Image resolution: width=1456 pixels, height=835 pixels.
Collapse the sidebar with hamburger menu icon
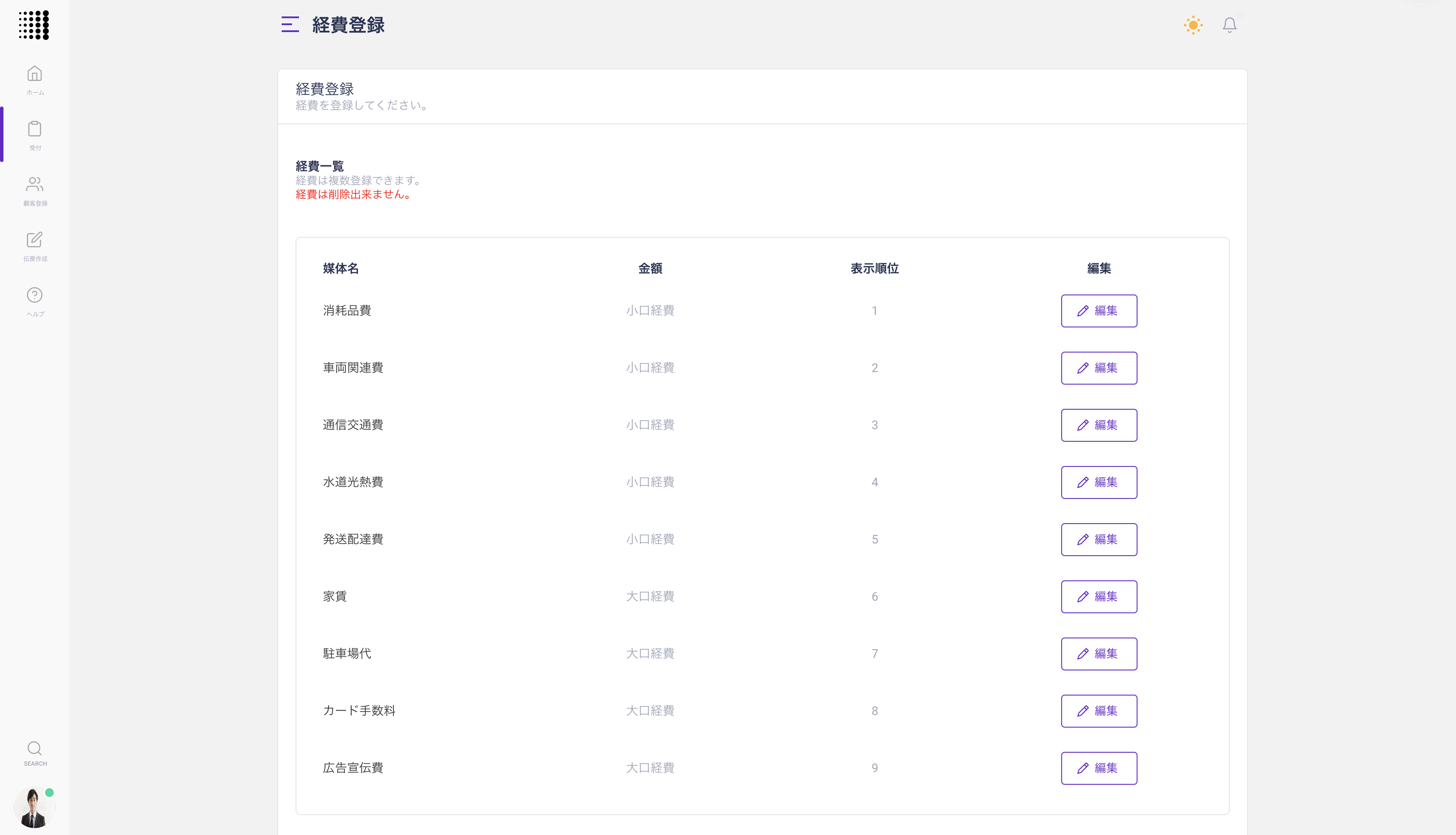(290, 25)
